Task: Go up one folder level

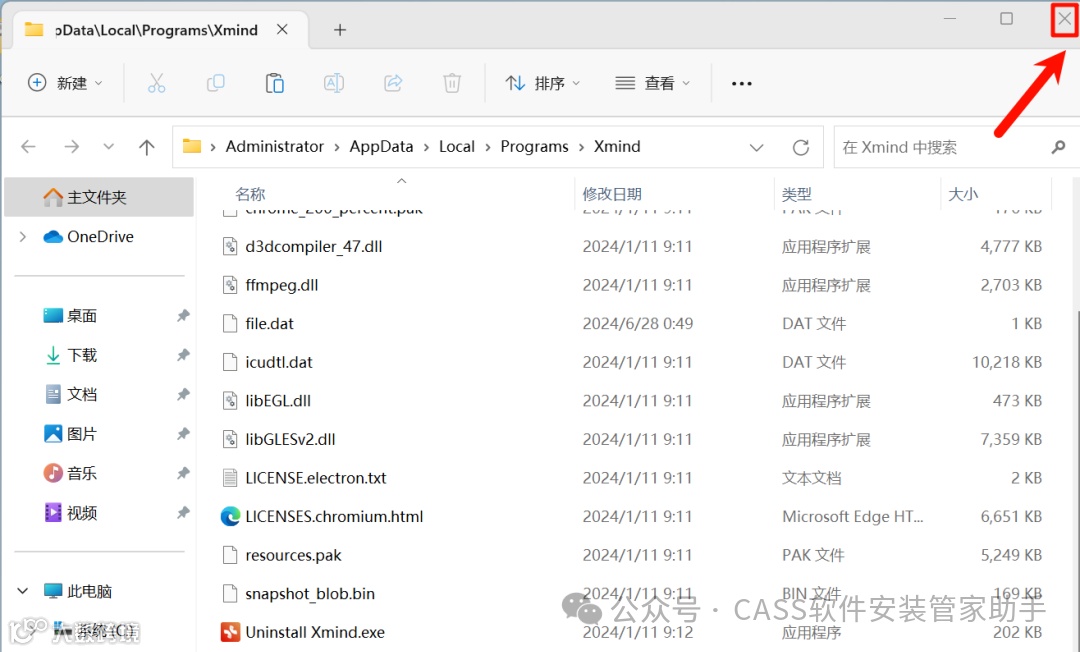Action: 147,147
